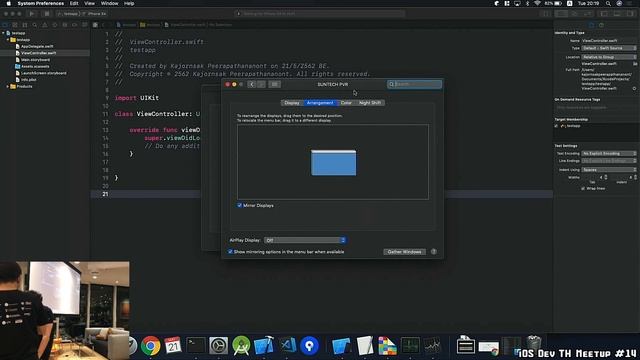Open the Trash in the Dock
640x360 pixels.
click(533, 345)
